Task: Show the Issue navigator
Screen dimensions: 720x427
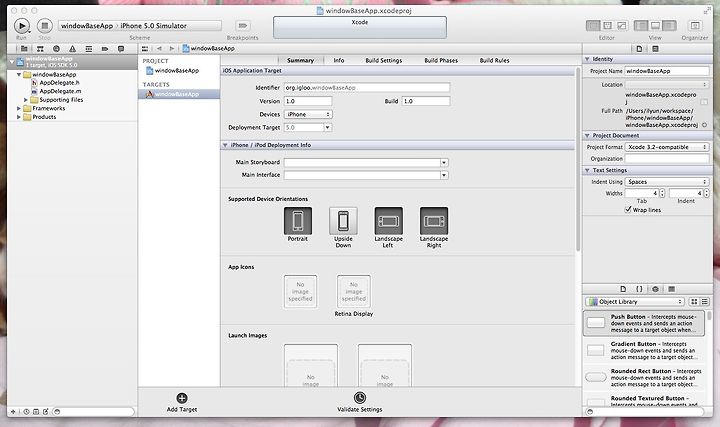Action: 73,49
